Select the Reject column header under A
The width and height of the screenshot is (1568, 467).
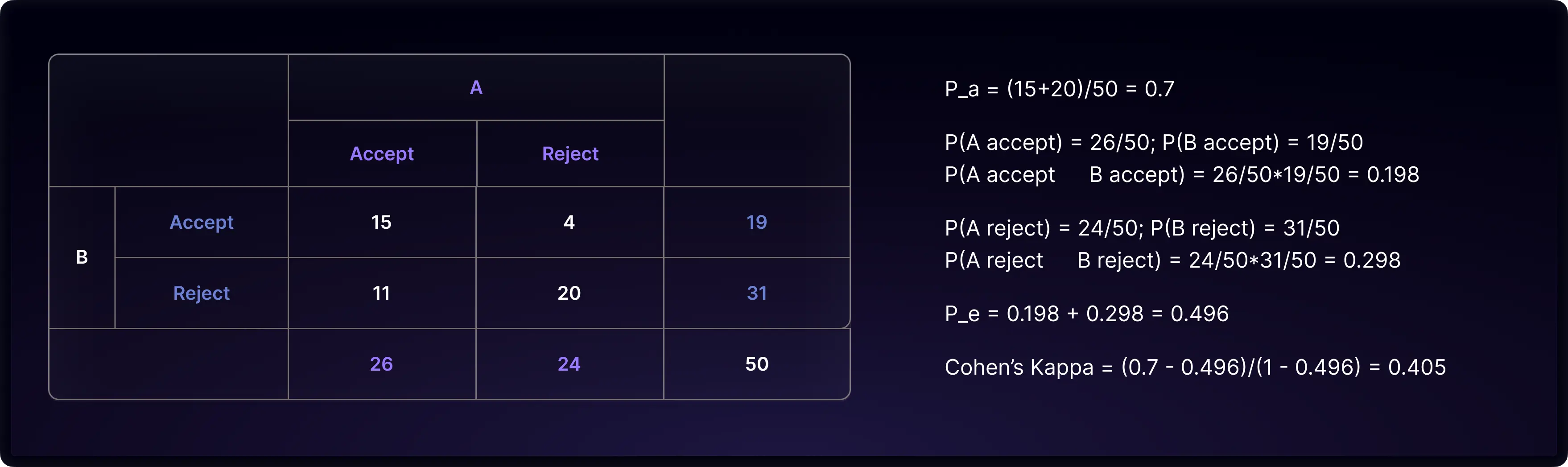(x=570, y=153)
